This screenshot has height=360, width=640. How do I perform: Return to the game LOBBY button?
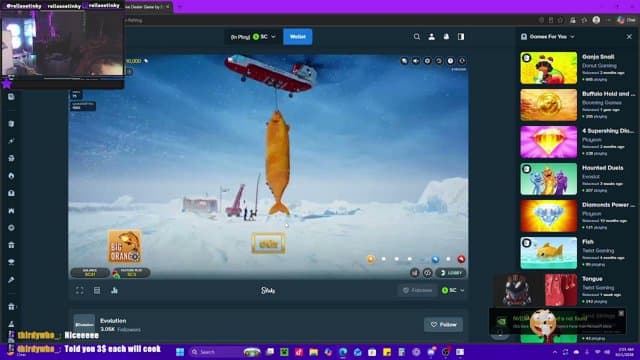pos(451,273)
